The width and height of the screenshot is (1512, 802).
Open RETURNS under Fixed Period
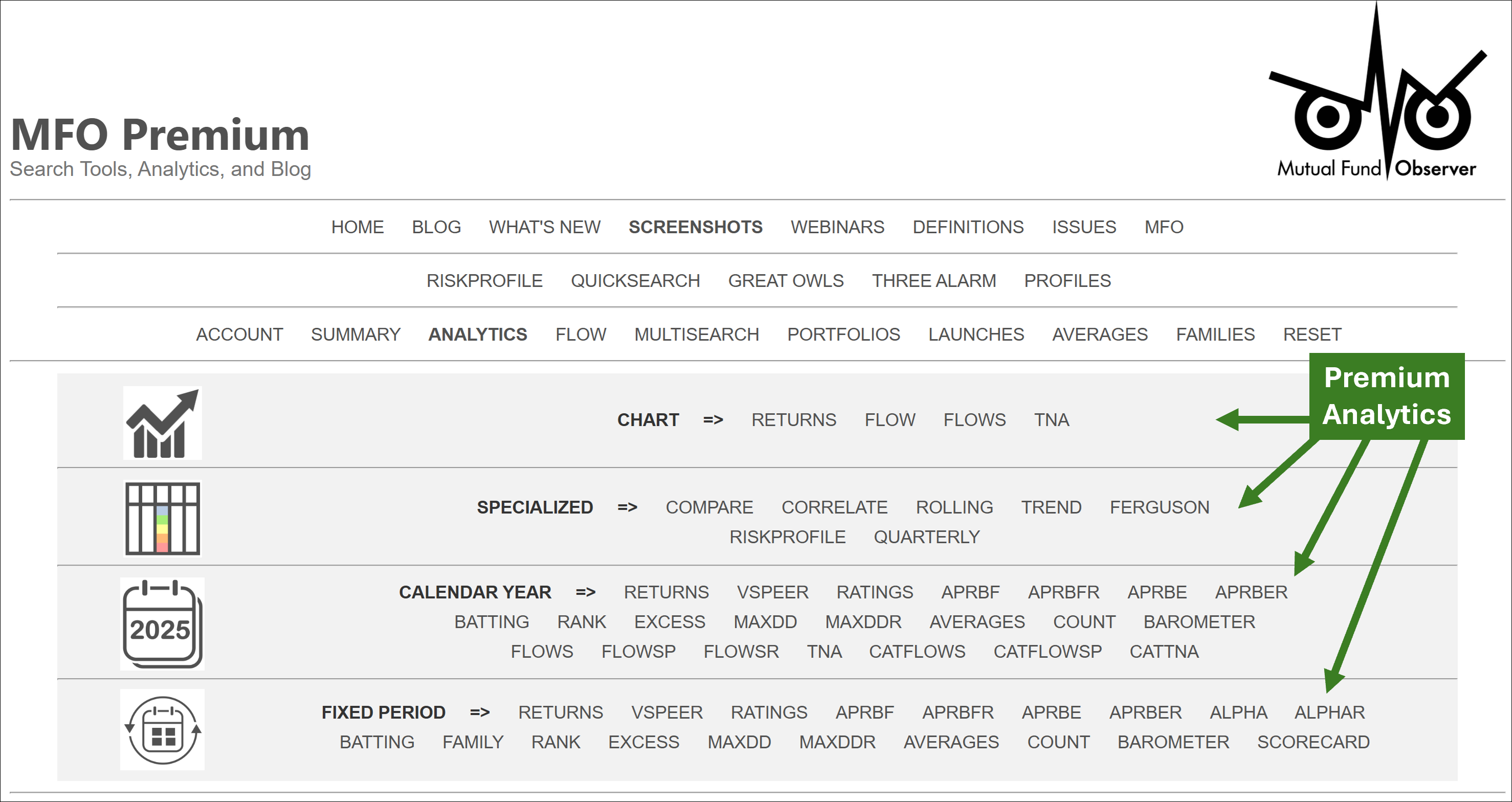[x=561, y=713]
